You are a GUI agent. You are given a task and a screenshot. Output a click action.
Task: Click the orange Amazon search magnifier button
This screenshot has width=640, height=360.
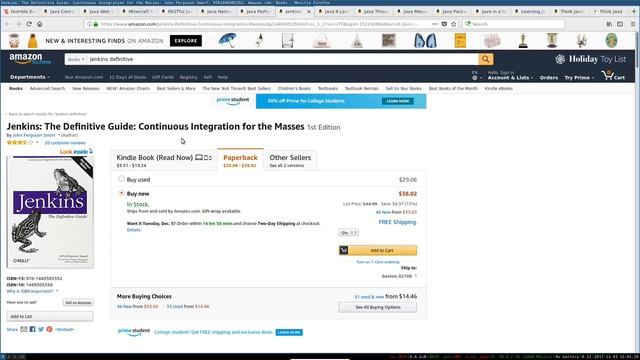tap(485, 59)
